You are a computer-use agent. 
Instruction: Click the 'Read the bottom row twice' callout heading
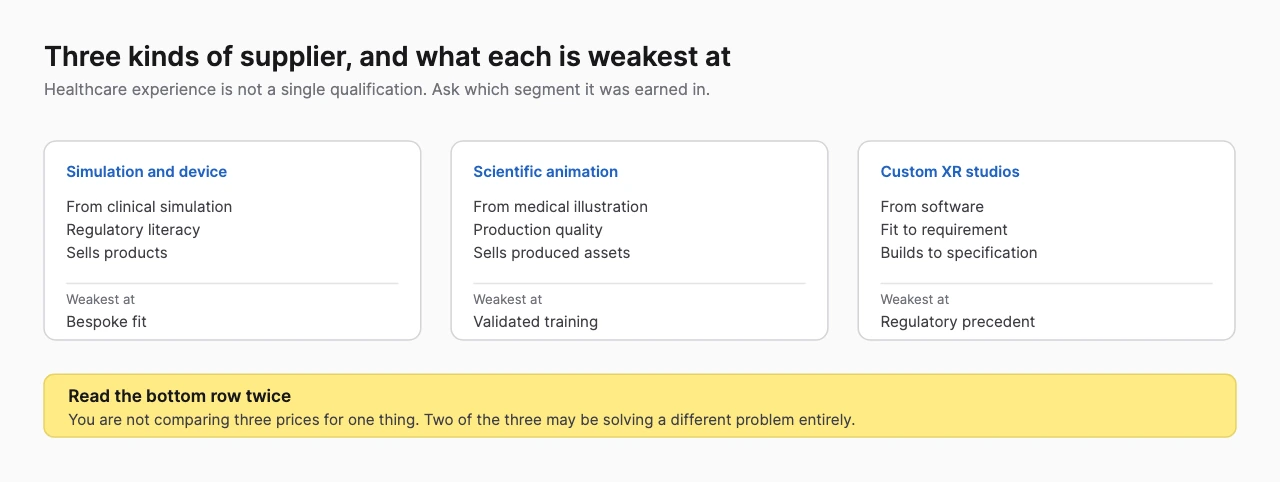click(180, 397)
